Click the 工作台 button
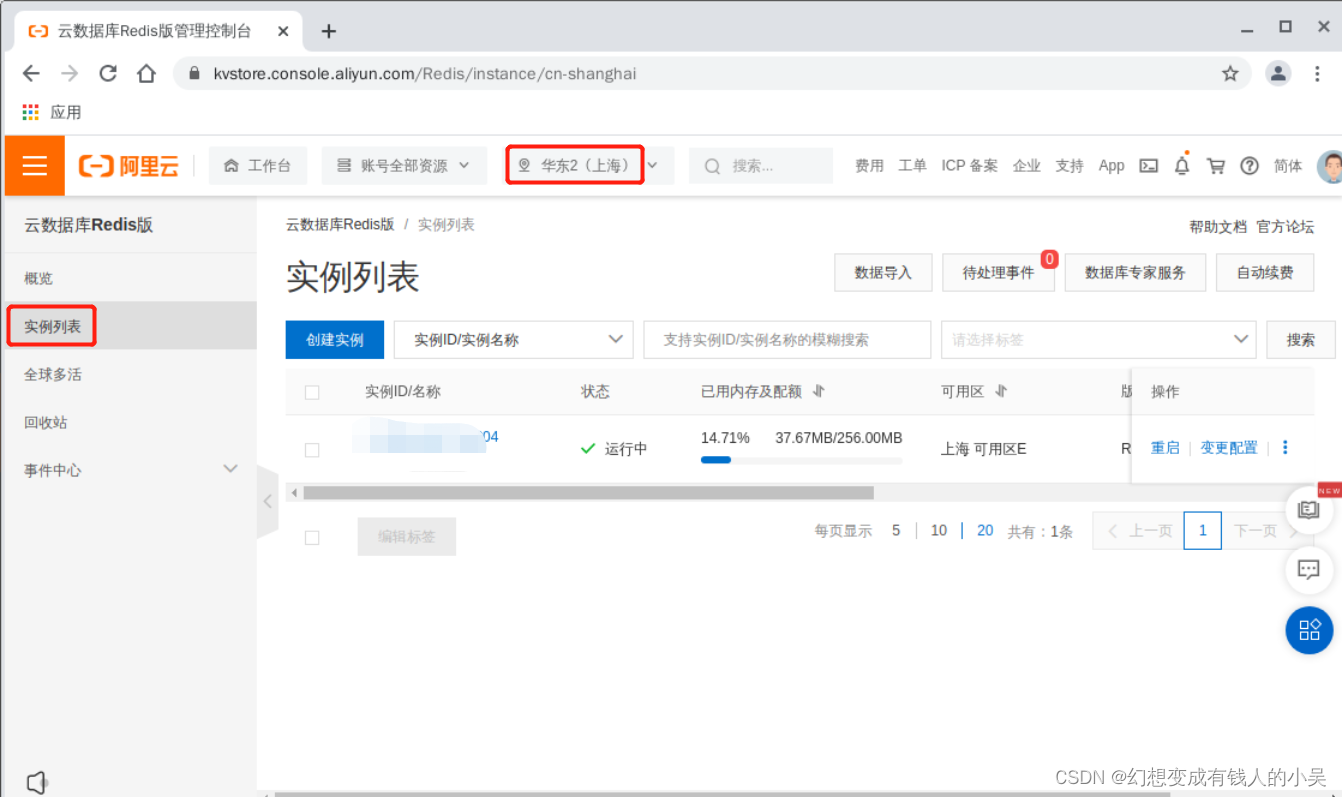 pyautogui.click(x=258, y=166)
